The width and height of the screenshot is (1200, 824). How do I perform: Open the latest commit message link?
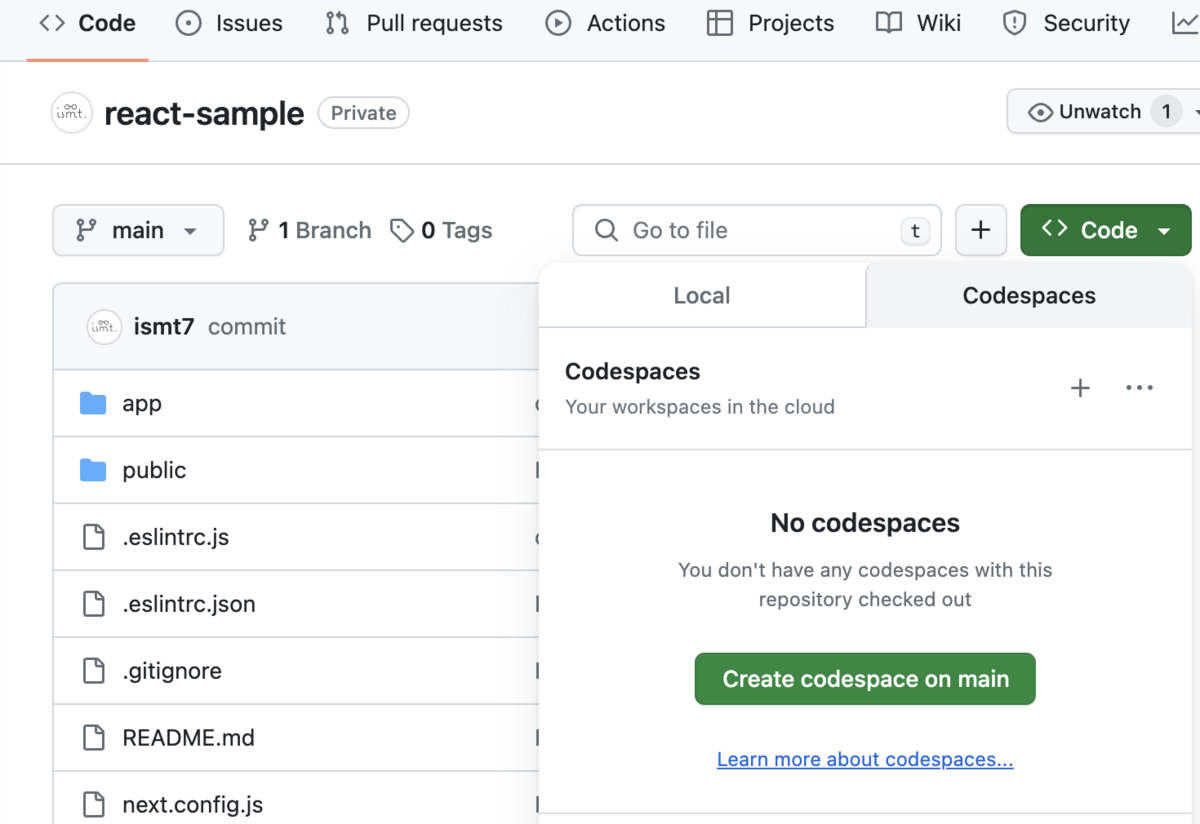pyautogui.click(x=247, y=327)
